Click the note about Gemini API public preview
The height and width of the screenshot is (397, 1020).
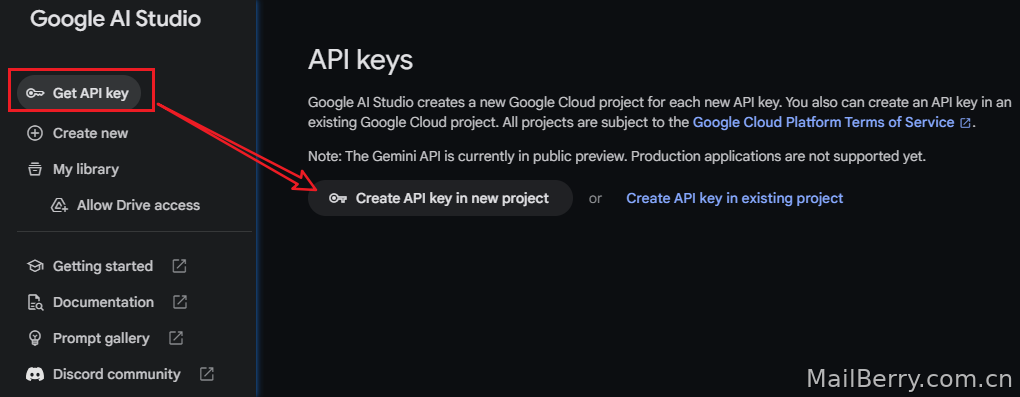point(617,157)
